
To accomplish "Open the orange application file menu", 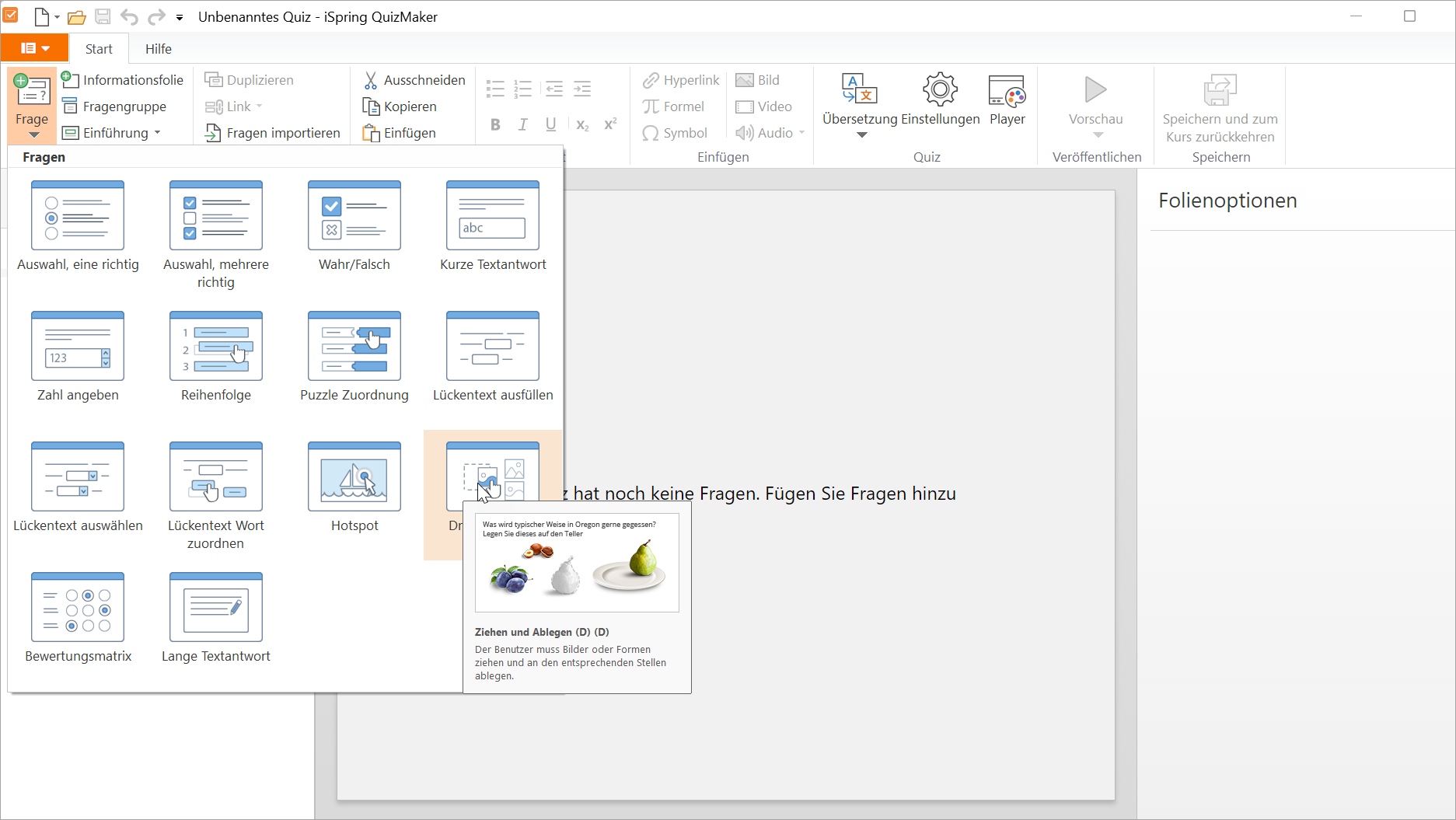I will click(34, 48).
